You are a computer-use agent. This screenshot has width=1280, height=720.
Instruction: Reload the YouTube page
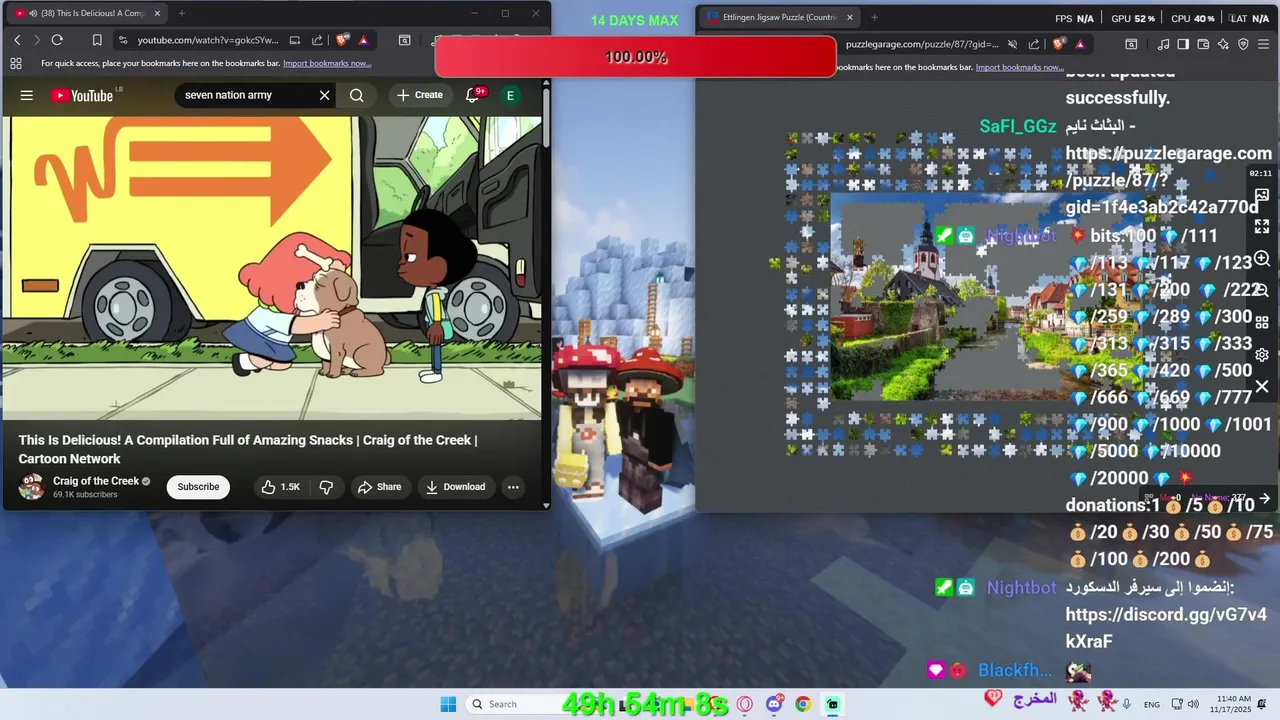coord(57,40)
